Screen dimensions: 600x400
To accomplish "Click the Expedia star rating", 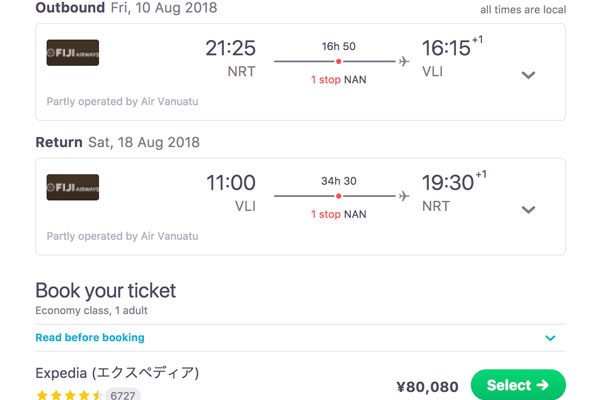I will pyautogui.click(x=68, y=395).
